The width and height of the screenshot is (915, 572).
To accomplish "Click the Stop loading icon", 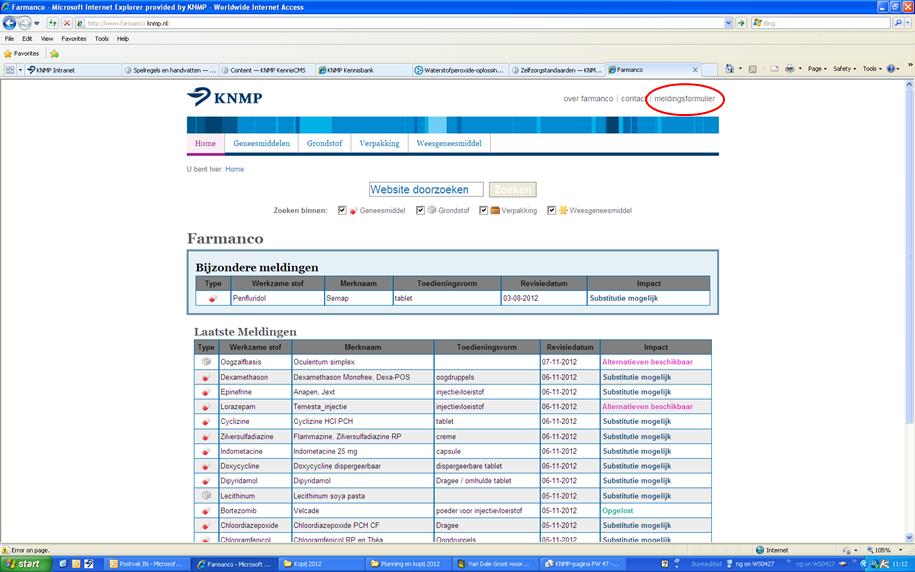I will coord(67,23).
